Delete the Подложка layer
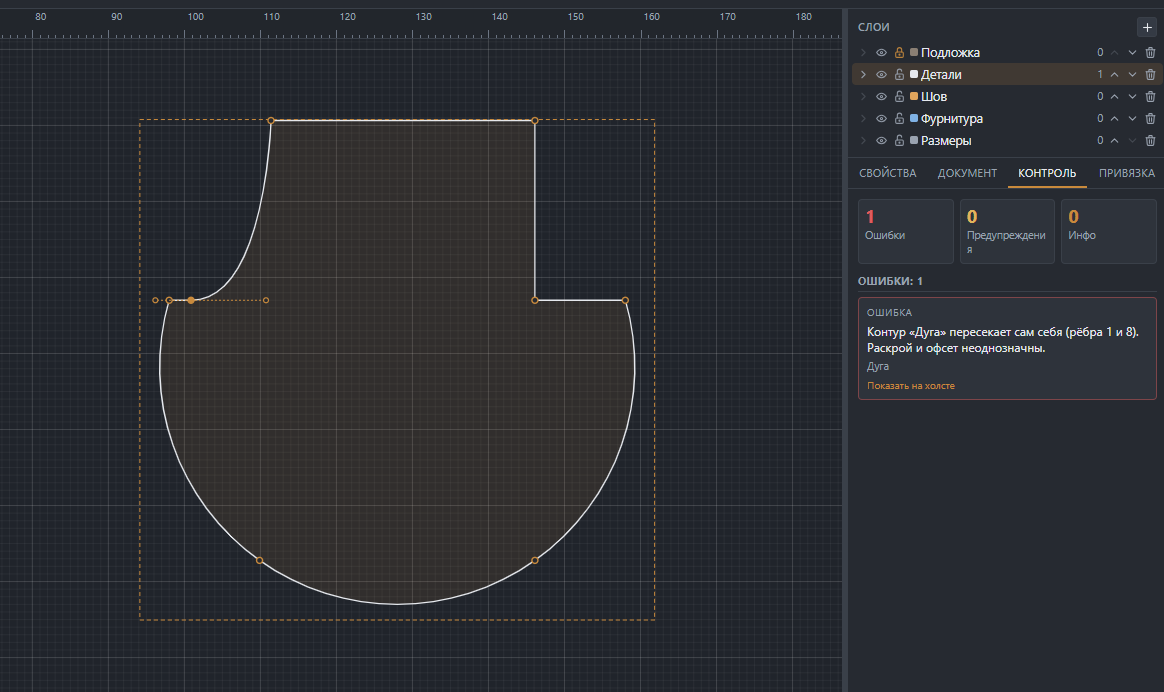The height and width of the screenshot is (692, 1164). pyautogui.click(x=1150, y=53)
